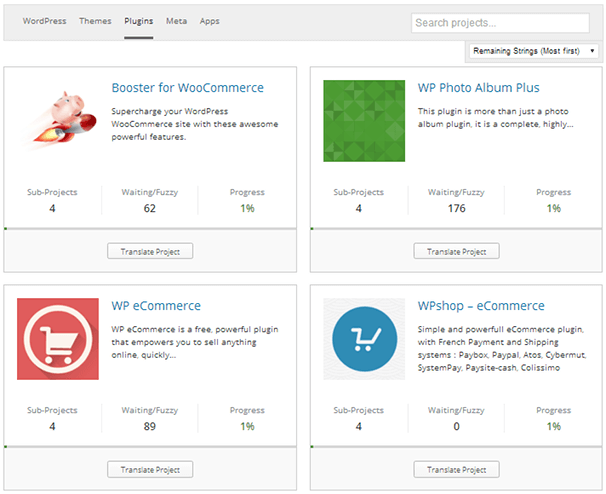Viewport: 606px width, 494px height.
Task: Click the Waiting/Fuzzy count 176
Action: click(x=456, y=208)
